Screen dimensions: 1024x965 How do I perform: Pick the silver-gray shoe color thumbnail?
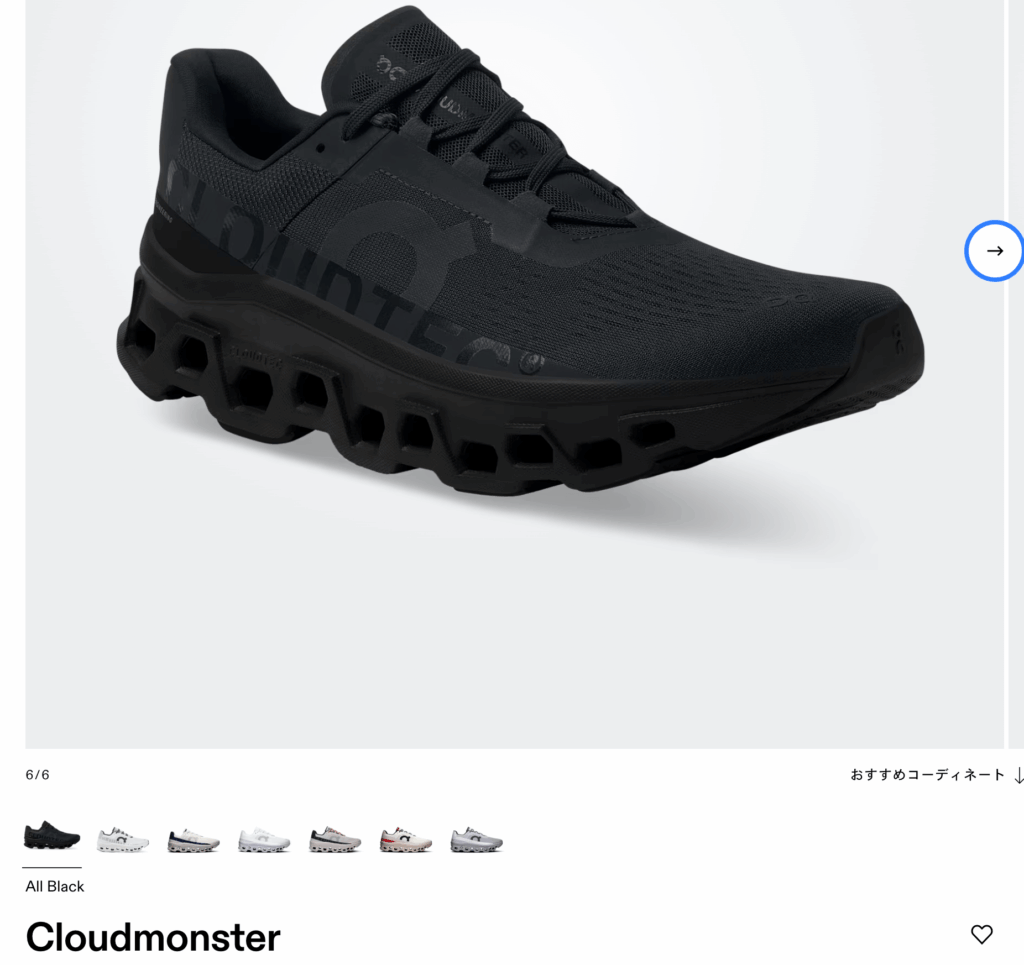[477, 841]
